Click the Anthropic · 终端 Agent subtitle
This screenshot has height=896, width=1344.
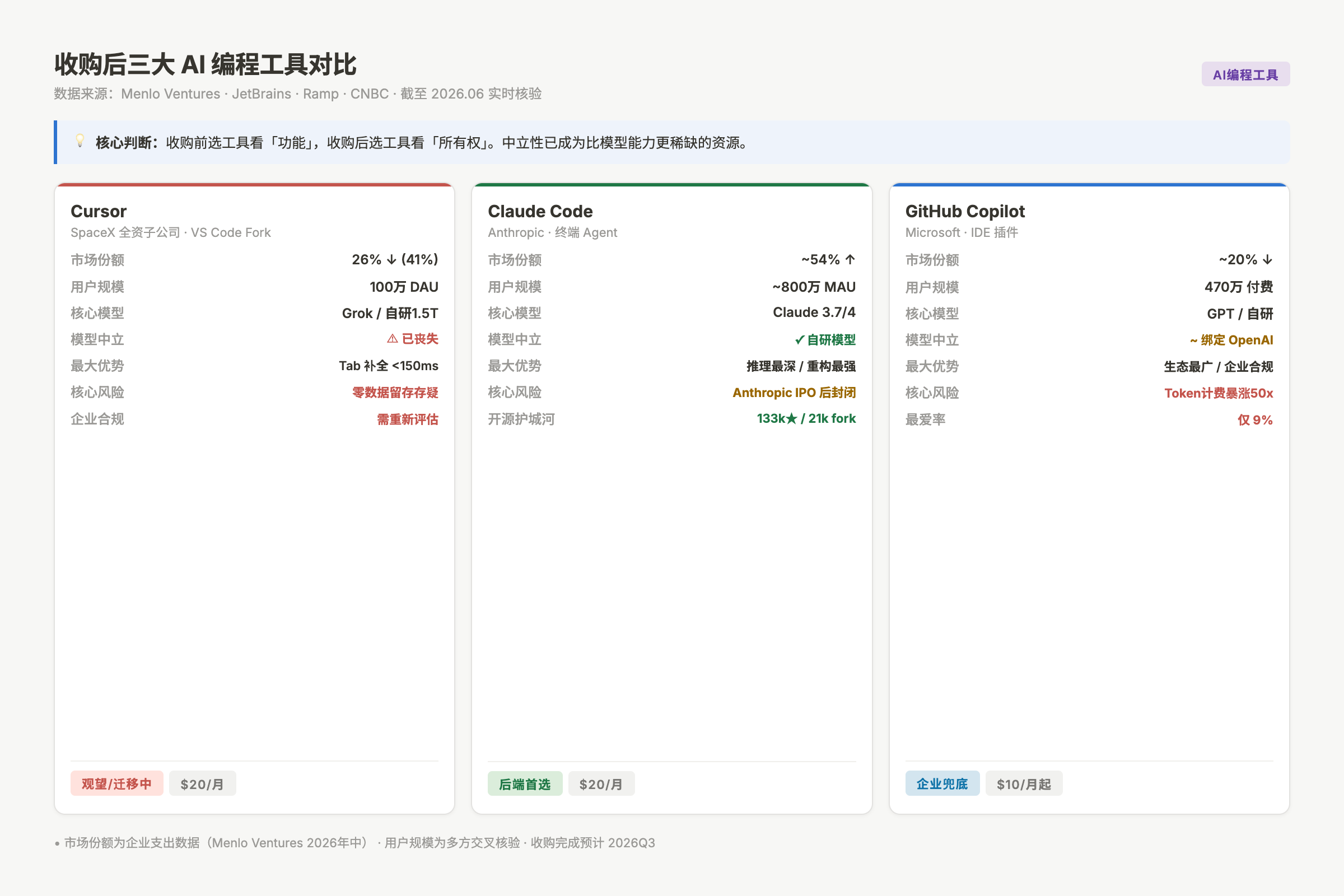[553, 232]
